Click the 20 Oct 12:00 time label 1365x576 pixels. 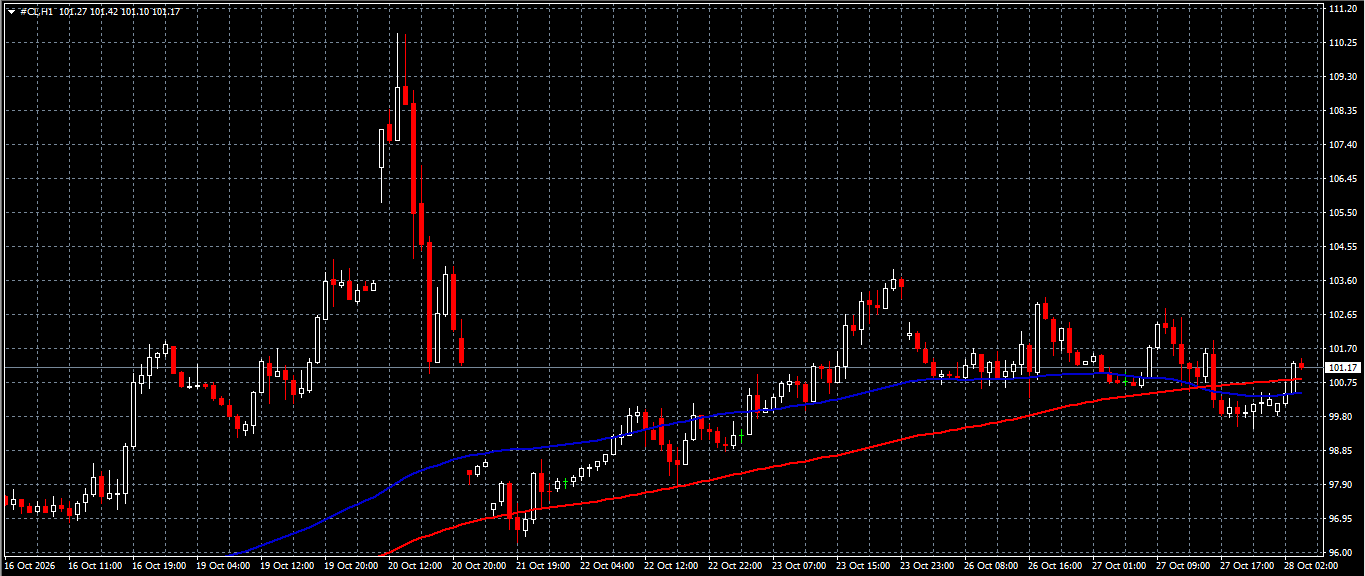click(x=415, y=566)
